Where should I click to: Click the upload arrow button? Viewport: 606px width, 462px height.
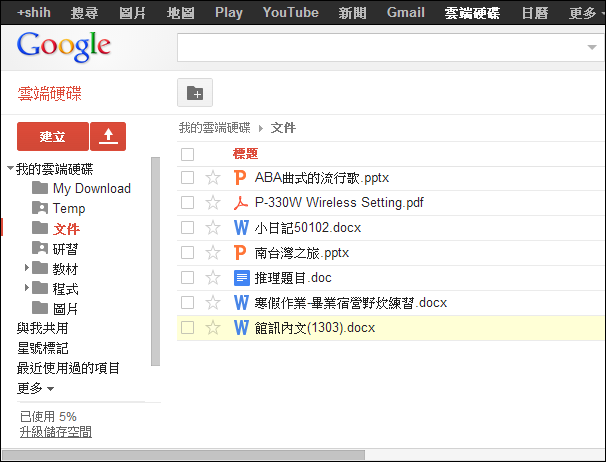click(x=108, y=136)
